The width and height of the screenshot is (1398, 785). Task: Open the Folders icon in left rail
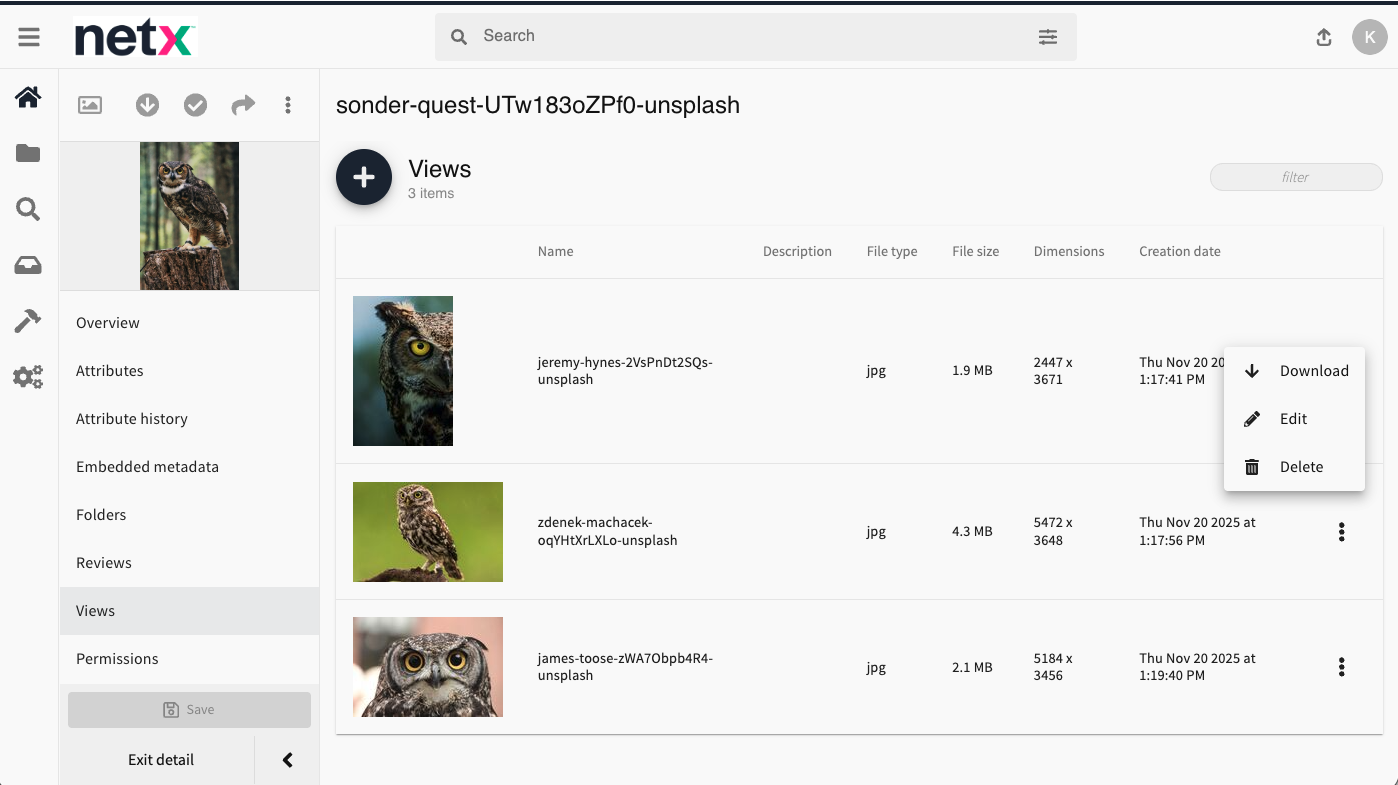coord(28,153)
